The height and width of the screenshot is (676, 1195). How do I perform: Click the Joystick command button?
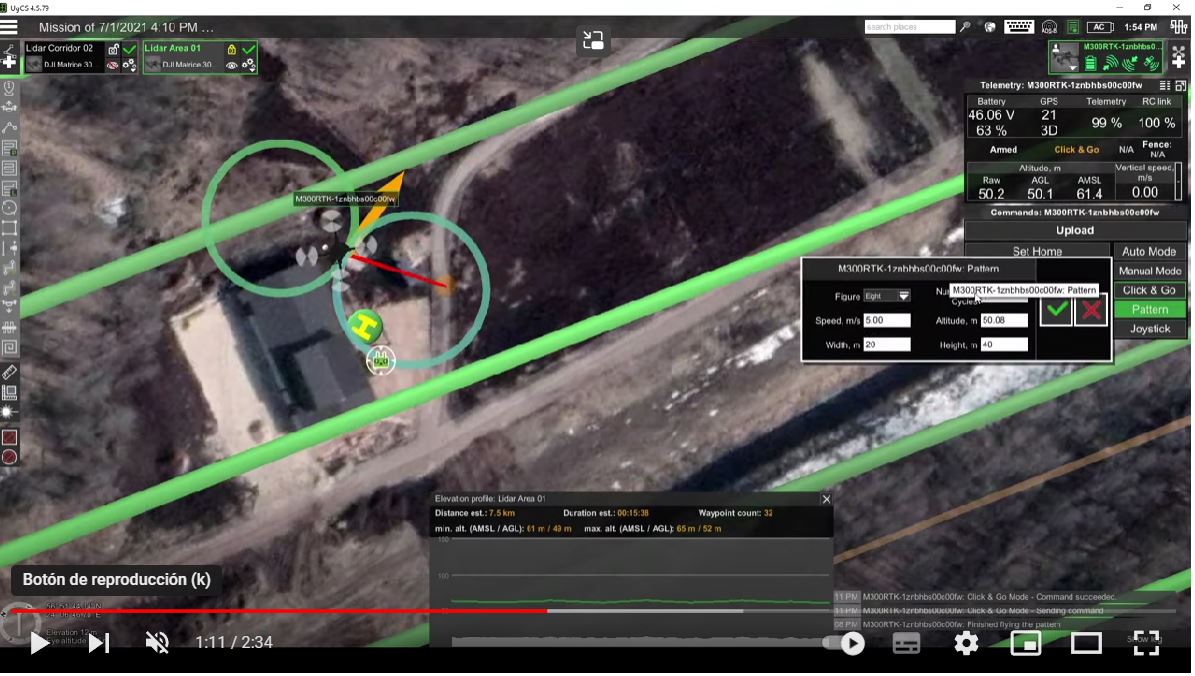tap(1149, 328)
